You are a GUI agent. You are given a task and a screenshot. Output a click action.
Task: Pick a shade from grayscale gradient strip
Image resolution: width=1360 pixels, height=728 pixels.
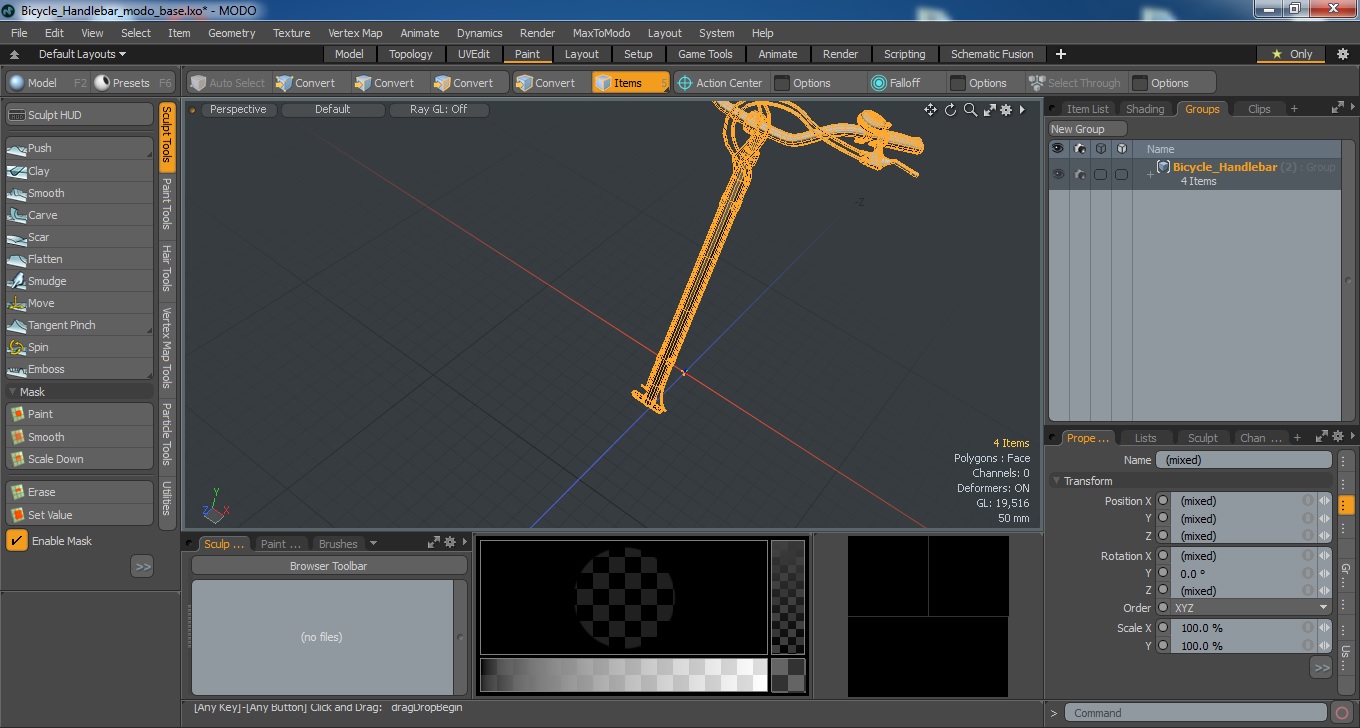(x=623, y=674)
